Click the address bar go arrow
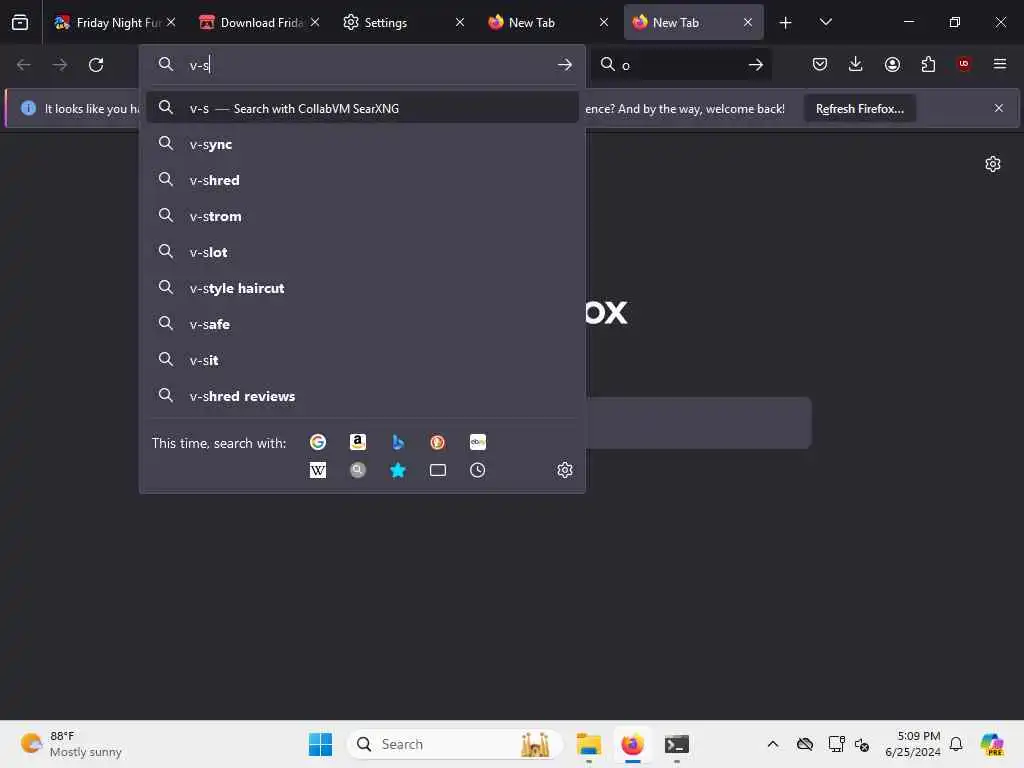Viewport: 1024px width, 768px height. click(x=565, y=65)
